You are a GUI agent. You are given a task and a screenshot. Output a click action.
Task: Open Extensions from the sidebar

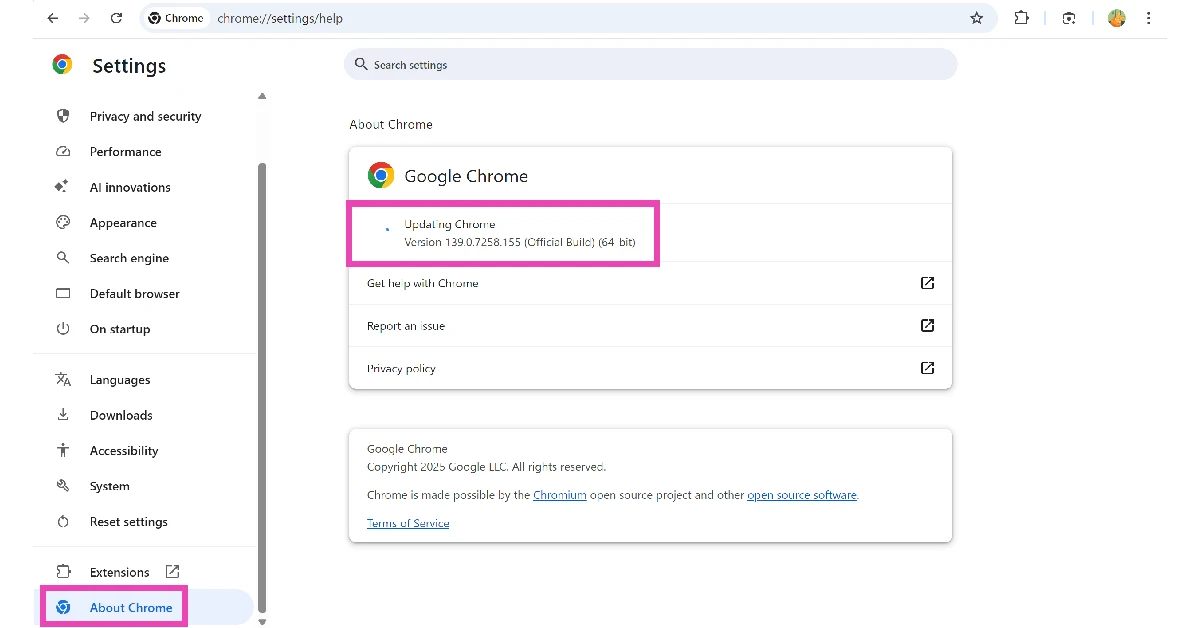click(x=119, y=572)
